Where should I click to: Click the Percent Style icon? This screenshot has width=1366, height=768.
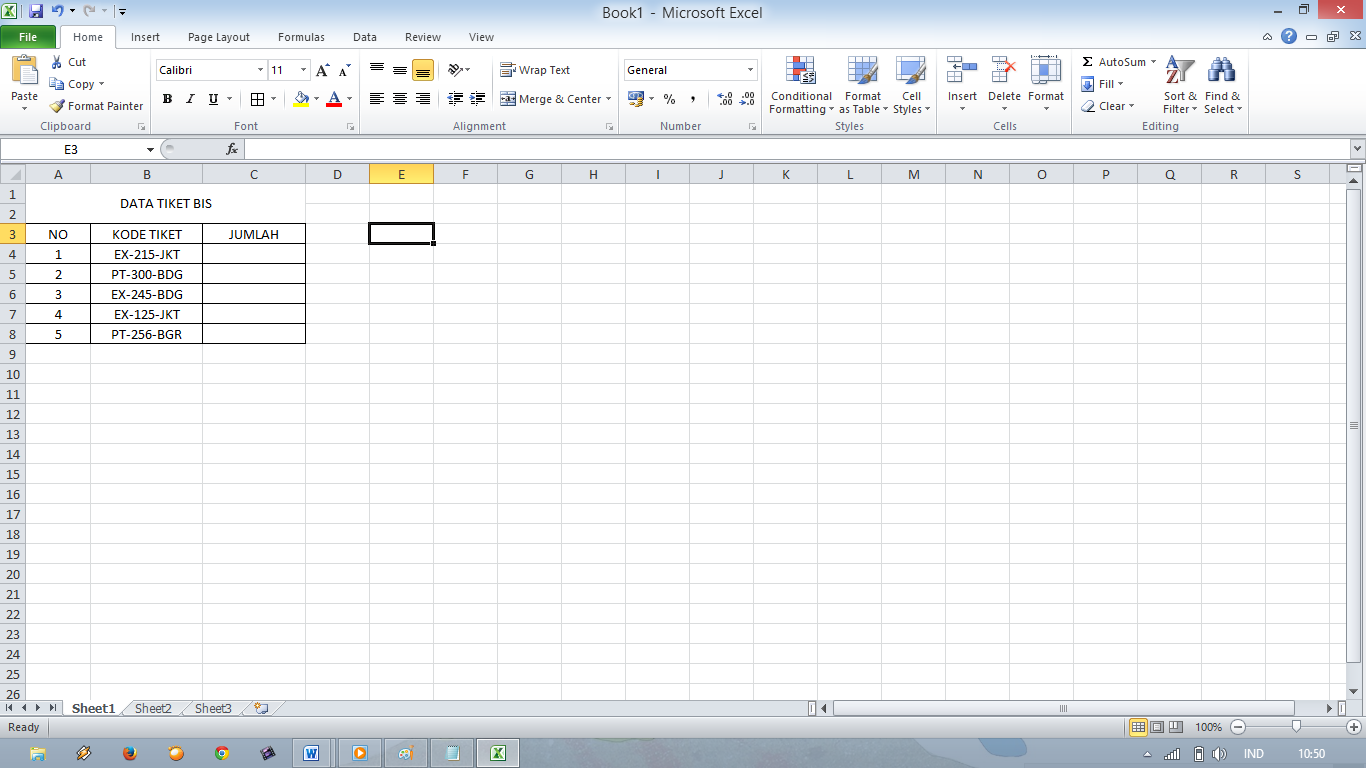point(668,100)
